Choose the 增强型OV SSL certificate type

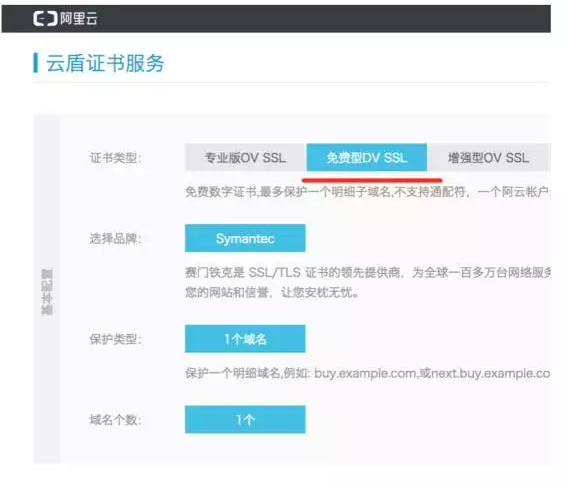point(489,158)
